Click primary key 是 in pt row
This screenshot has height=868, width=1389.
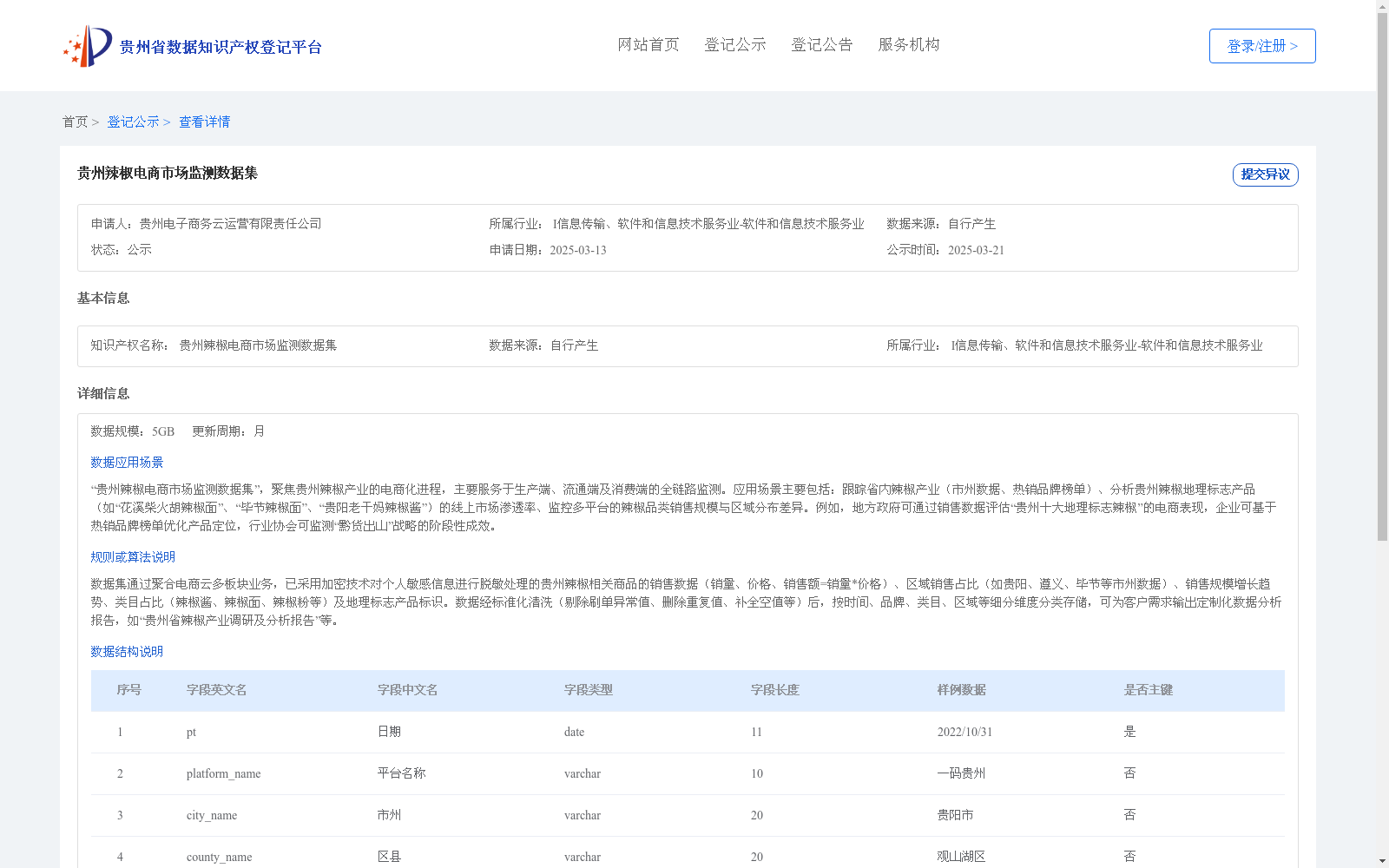click(1130, 732)
